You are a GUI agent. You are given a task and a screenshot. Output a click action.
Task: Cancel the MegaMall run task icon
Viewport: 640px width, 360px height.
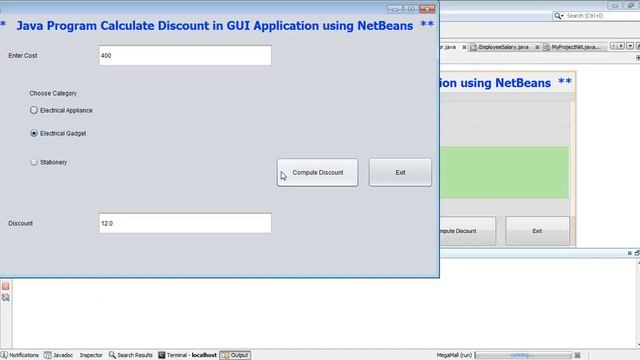(577, 355)
